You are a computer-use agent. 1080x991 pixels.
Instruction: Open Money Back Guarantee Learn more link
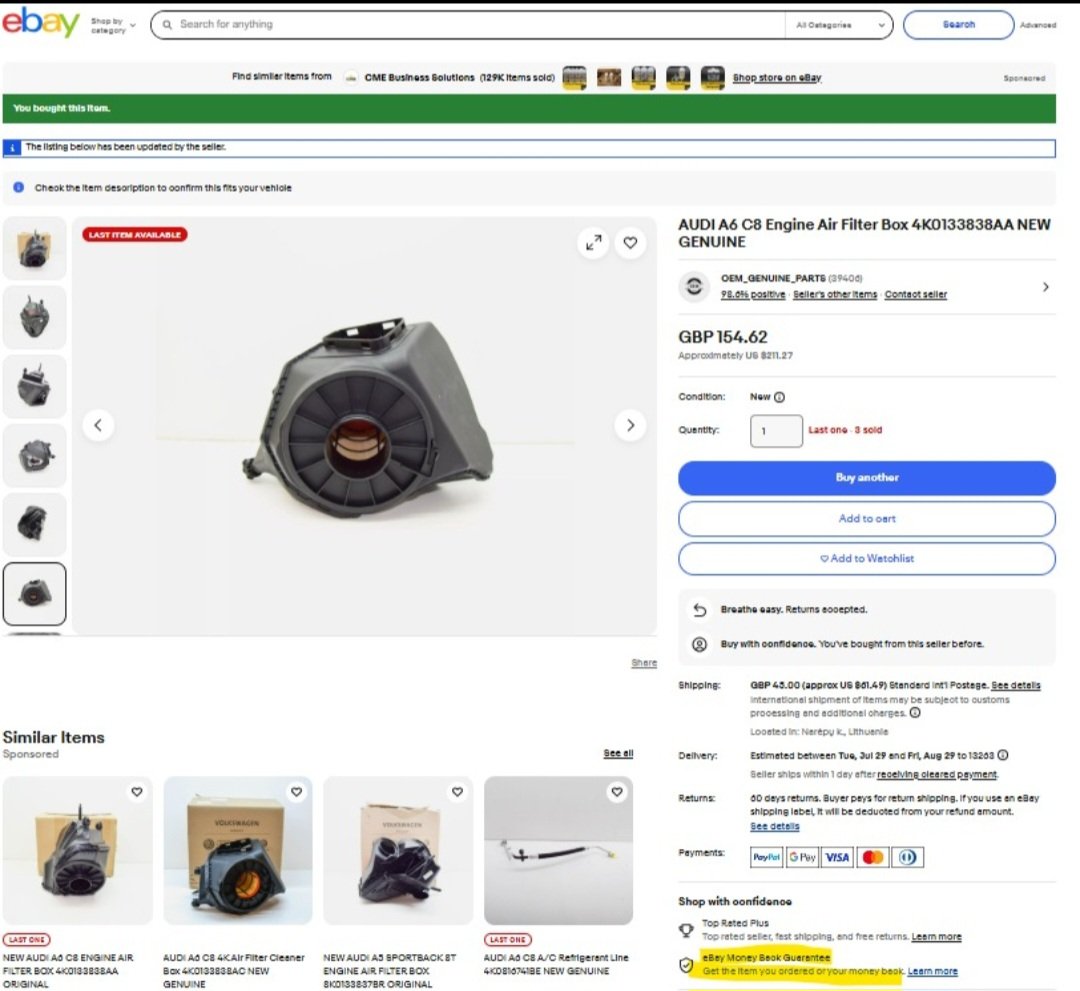click(x=933, y=971)
